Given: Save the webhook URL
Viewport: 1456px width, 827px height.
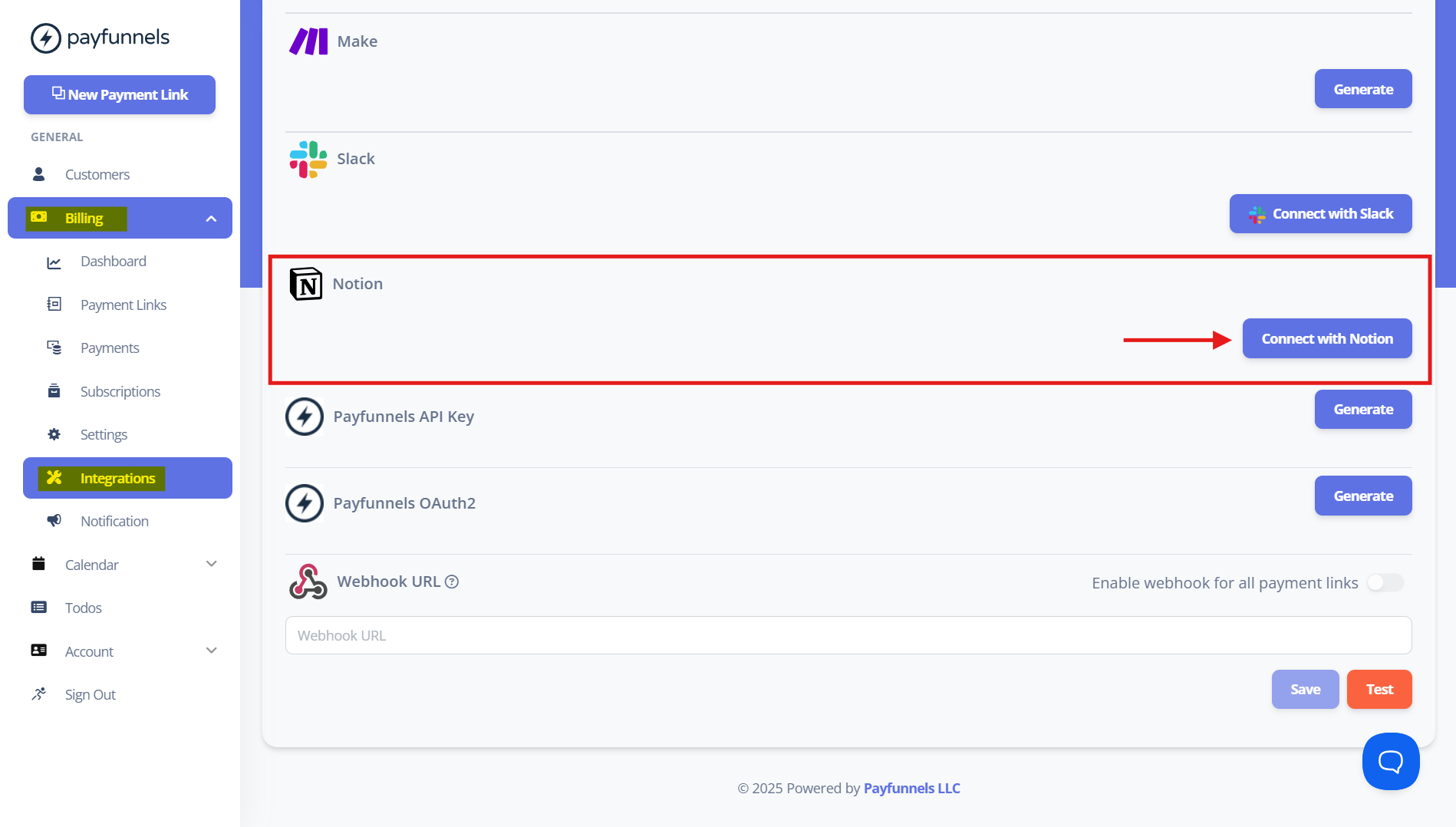Looking at the screenshot, I should point(1305,689).
